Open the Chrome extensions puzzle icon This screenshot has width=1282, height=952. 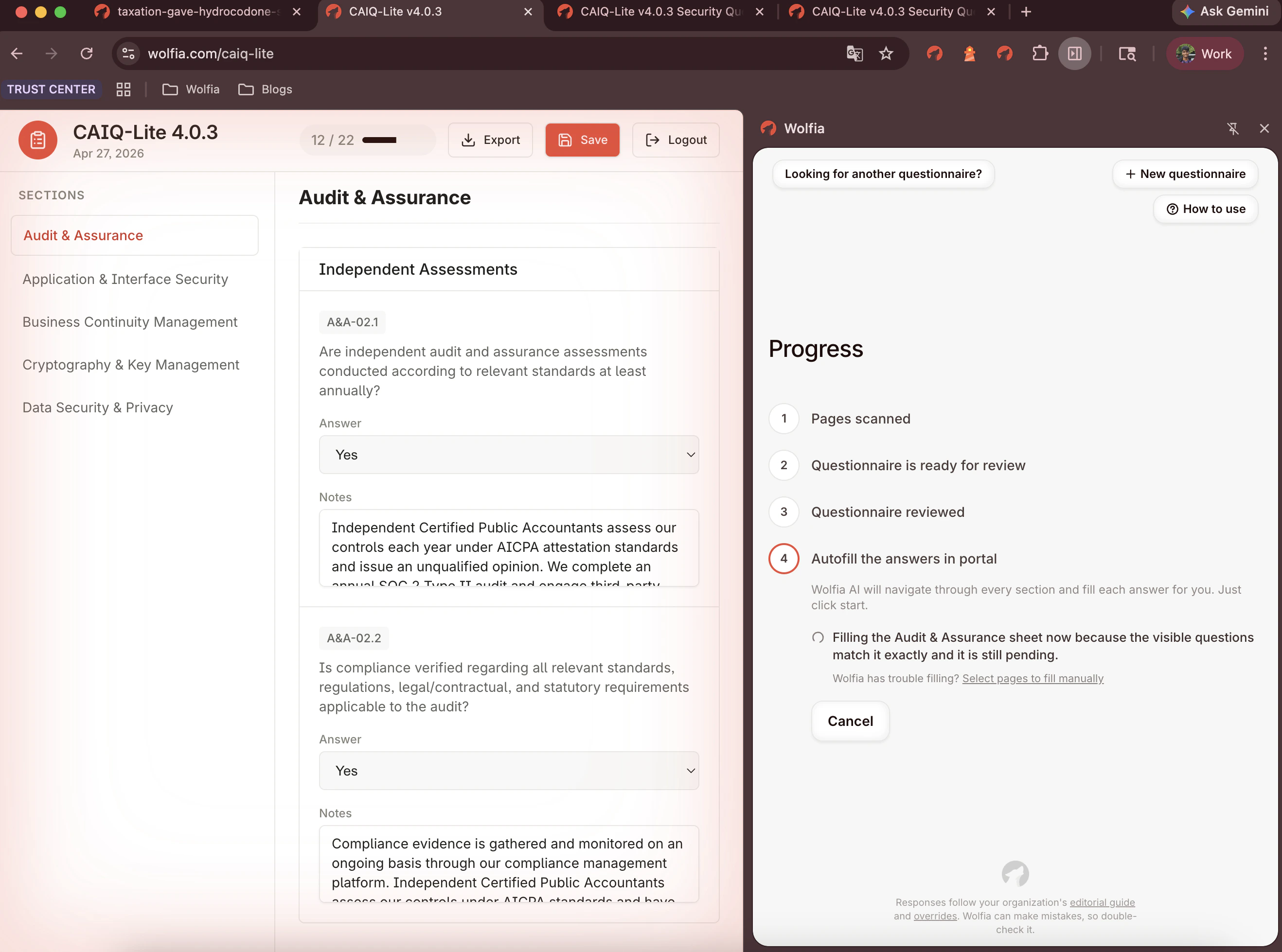(1040, 53)
